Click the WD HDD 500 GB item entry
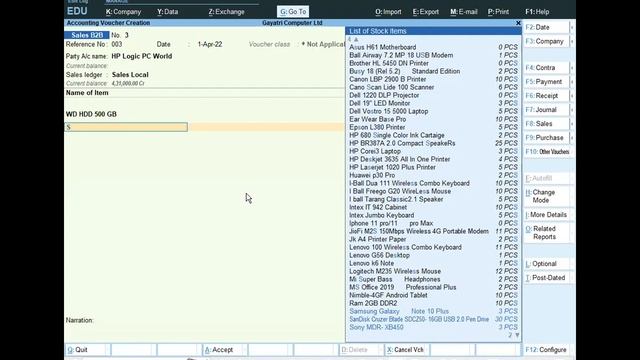Image resolution: width=640 pixels, height=360 pixels. point(91,114)
